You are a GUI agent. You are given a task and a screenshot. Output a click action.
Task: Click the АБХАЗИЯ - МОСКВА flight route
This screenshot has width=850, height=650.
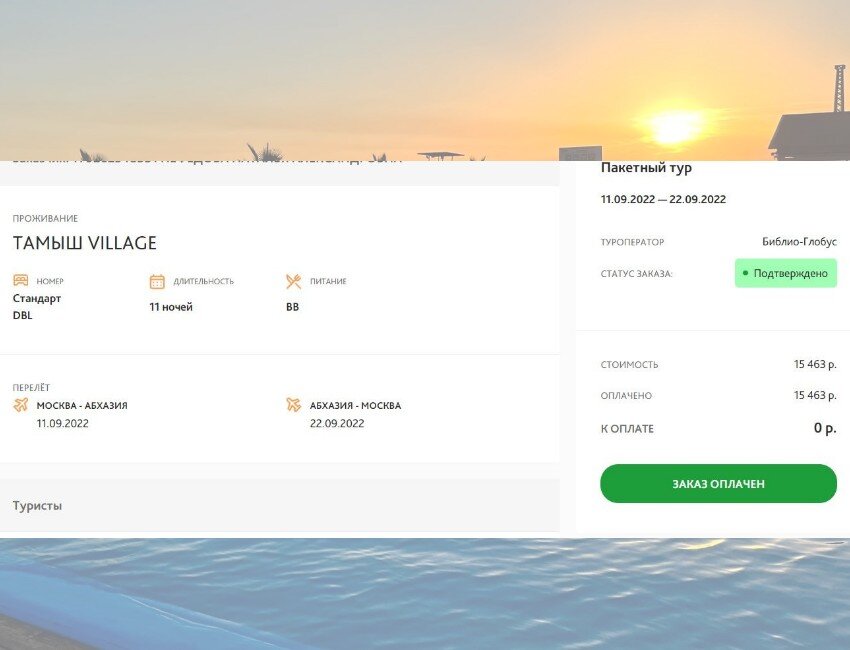355,406
